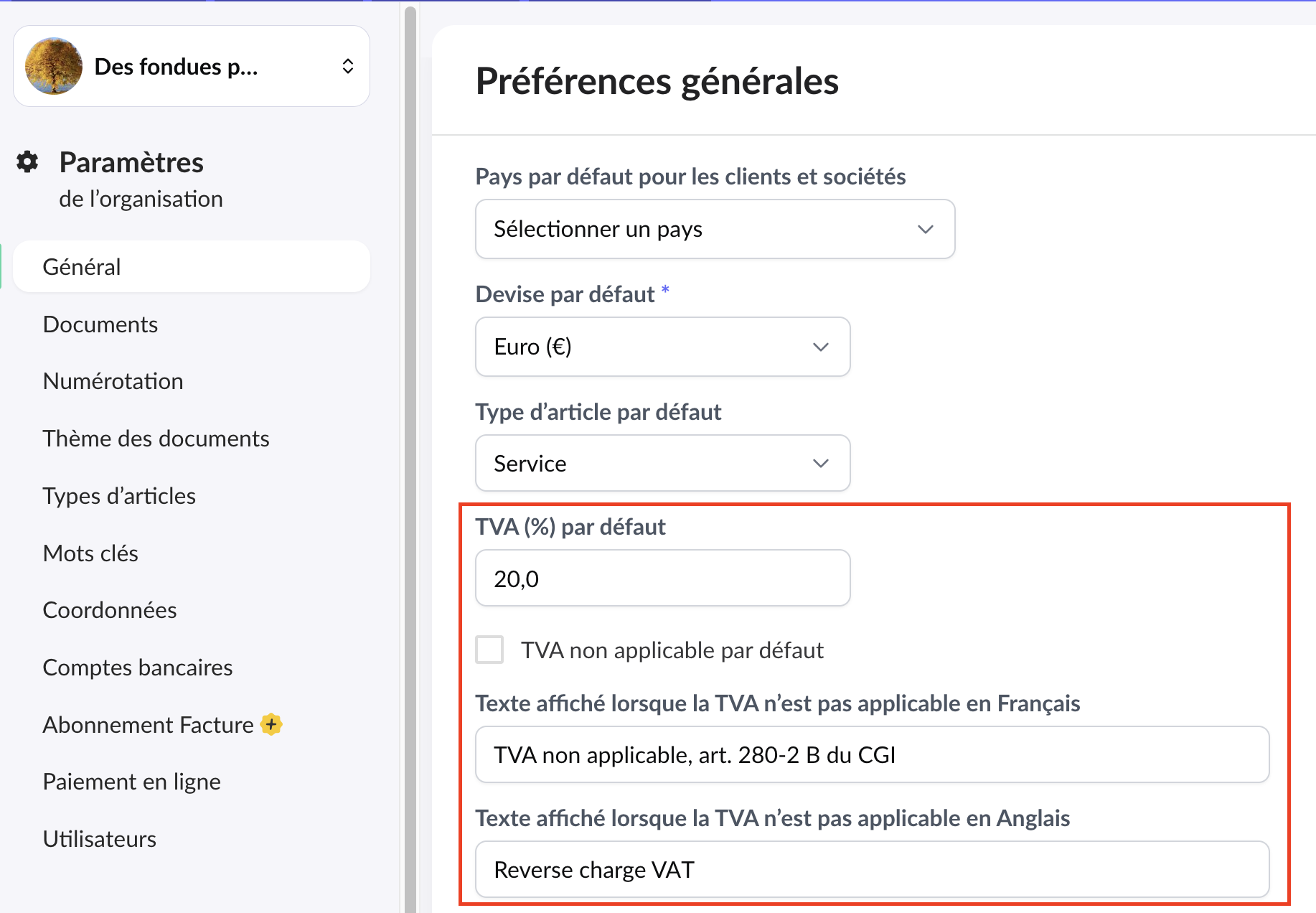The height and width of the screenshot is (913, 1316).
Task: Open the Service article type dropdown
Action: coord(662,464)
